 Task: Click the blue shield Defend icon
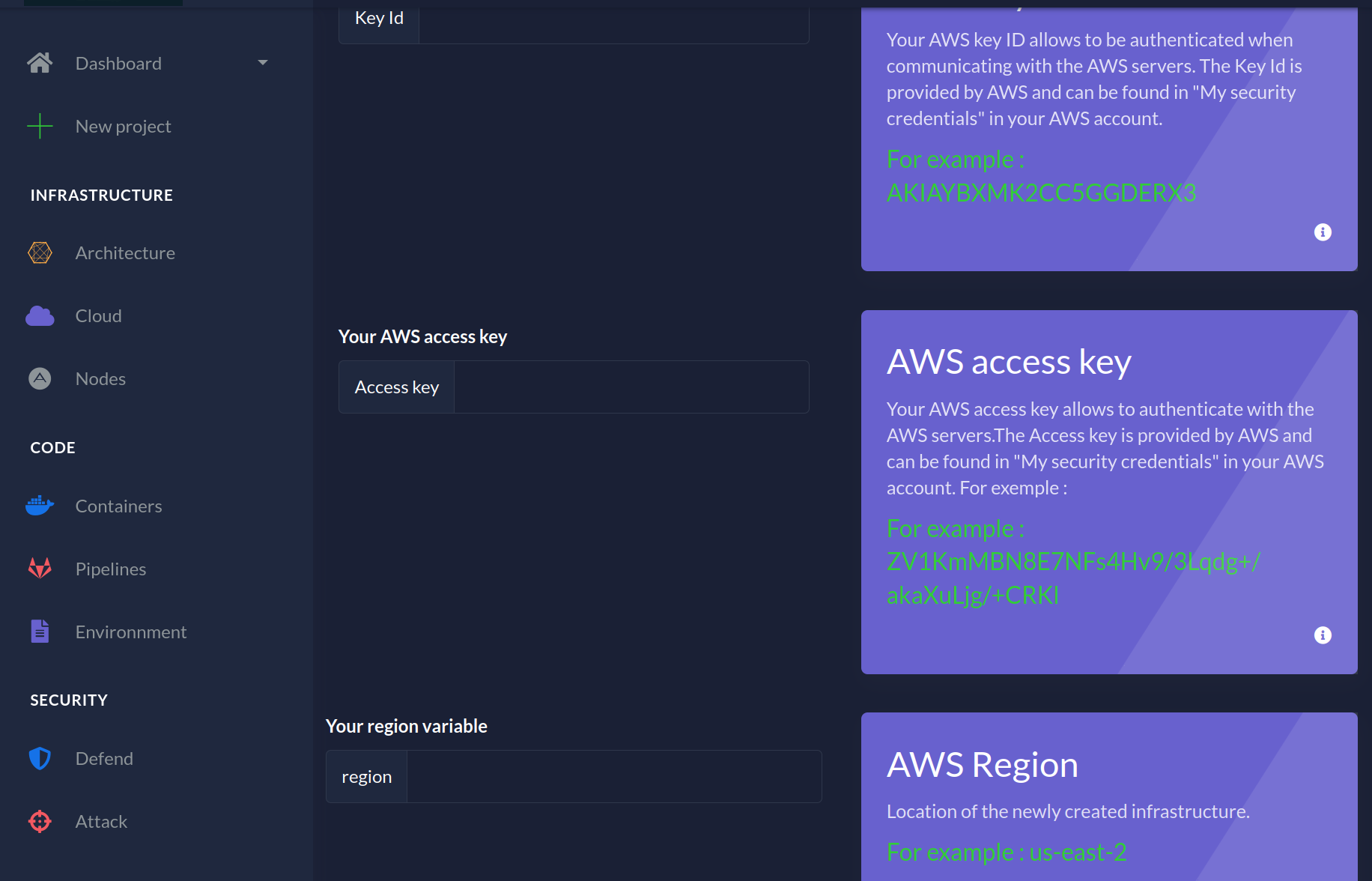(40, 758)
